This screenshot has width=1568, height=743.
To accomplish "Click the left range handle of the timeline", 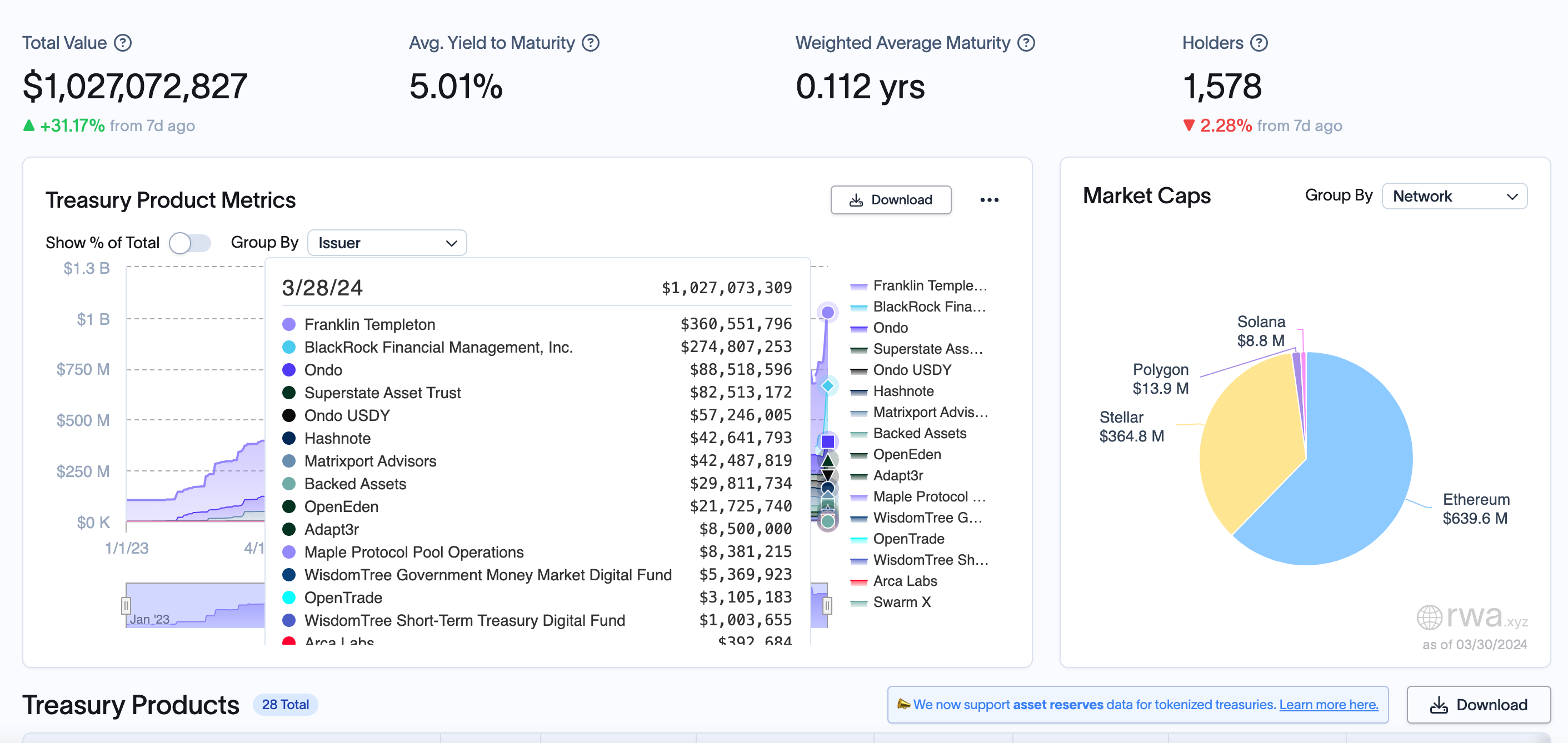I will pos(126,605).
